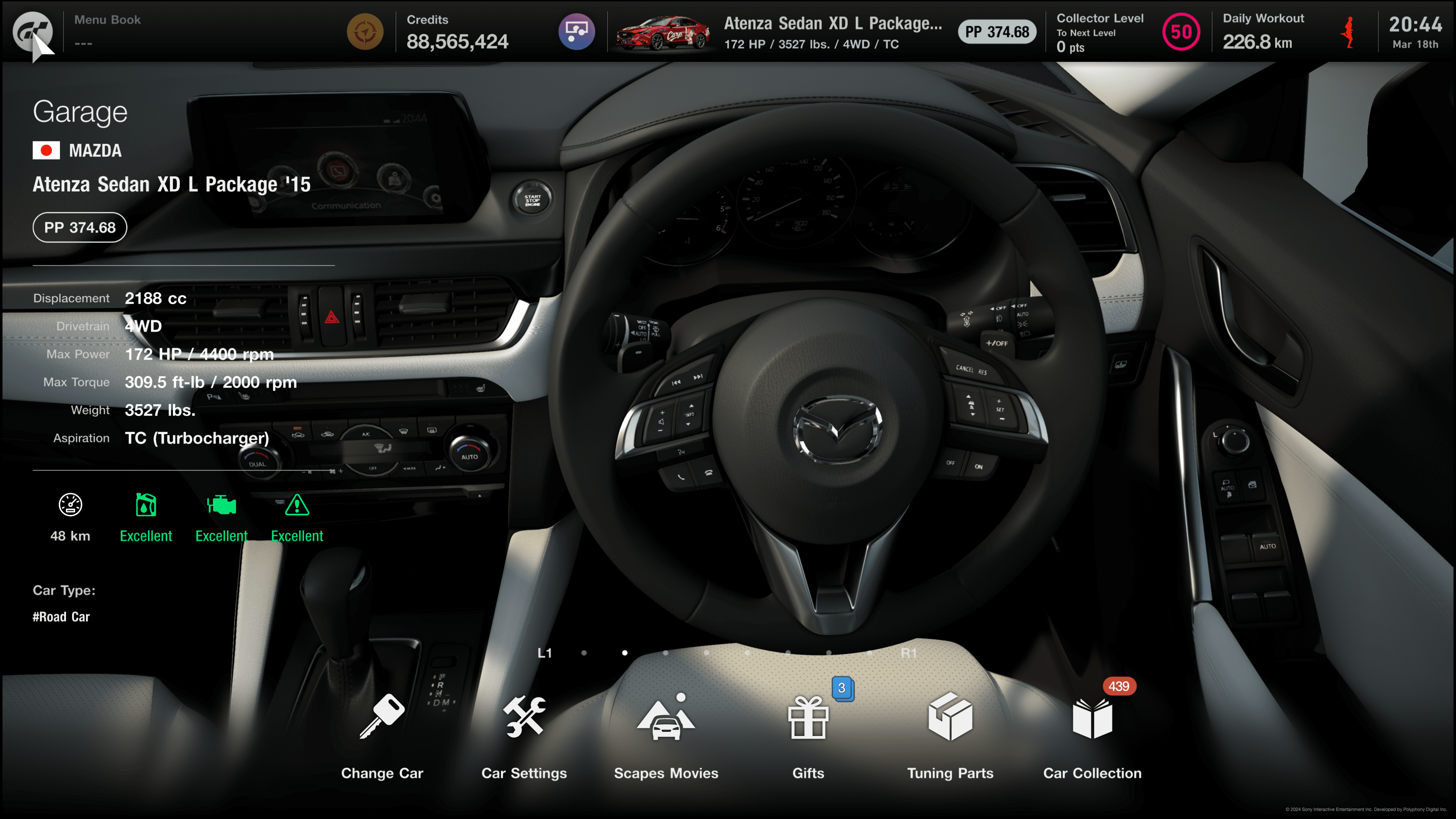Open the purple multiplayer showcase icon

click(576, 31)
